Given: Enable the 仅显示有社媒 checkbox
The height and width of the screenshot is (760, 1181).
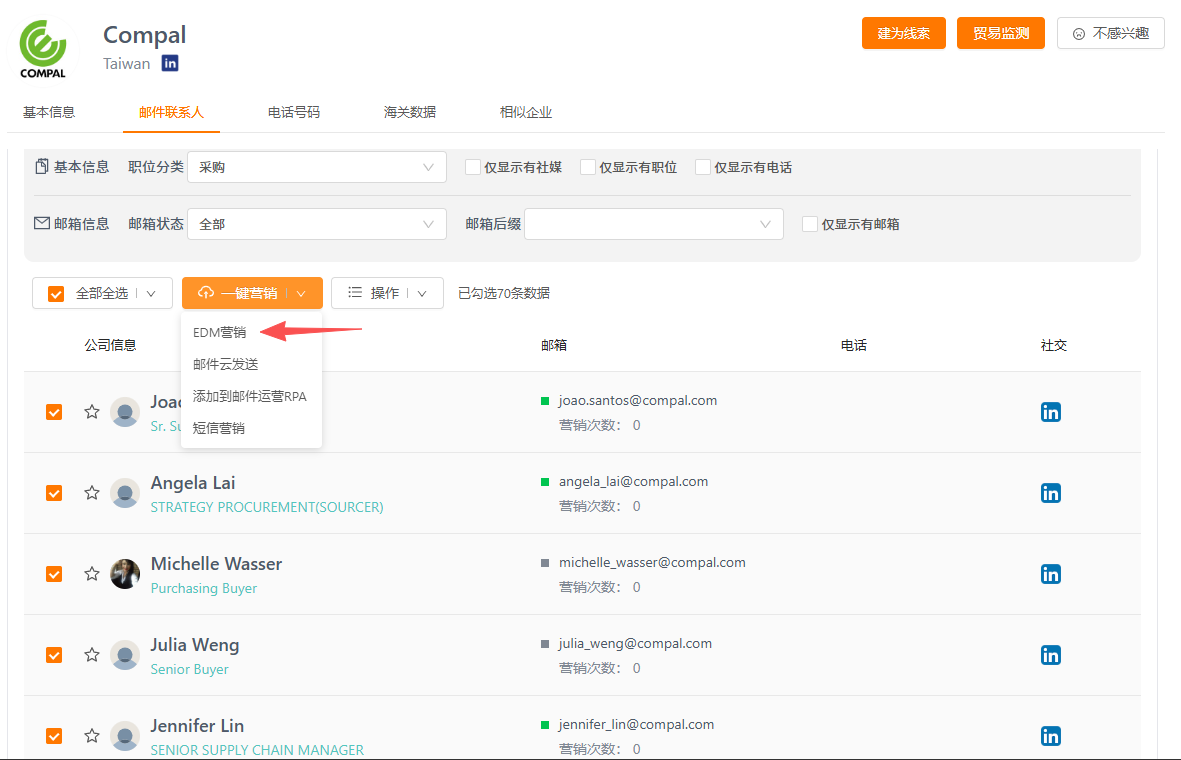Looking at the screenshot, I should point(473,167).
